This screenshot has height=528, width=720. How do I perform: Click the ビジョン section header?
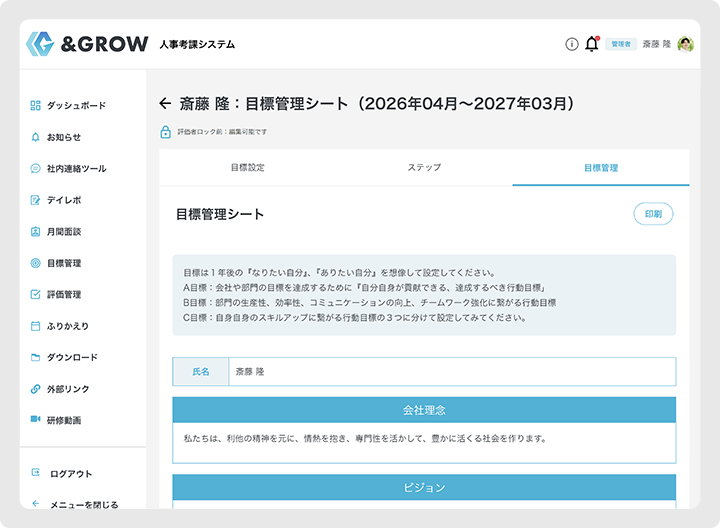pyautogui.click(x=424, y=487)
